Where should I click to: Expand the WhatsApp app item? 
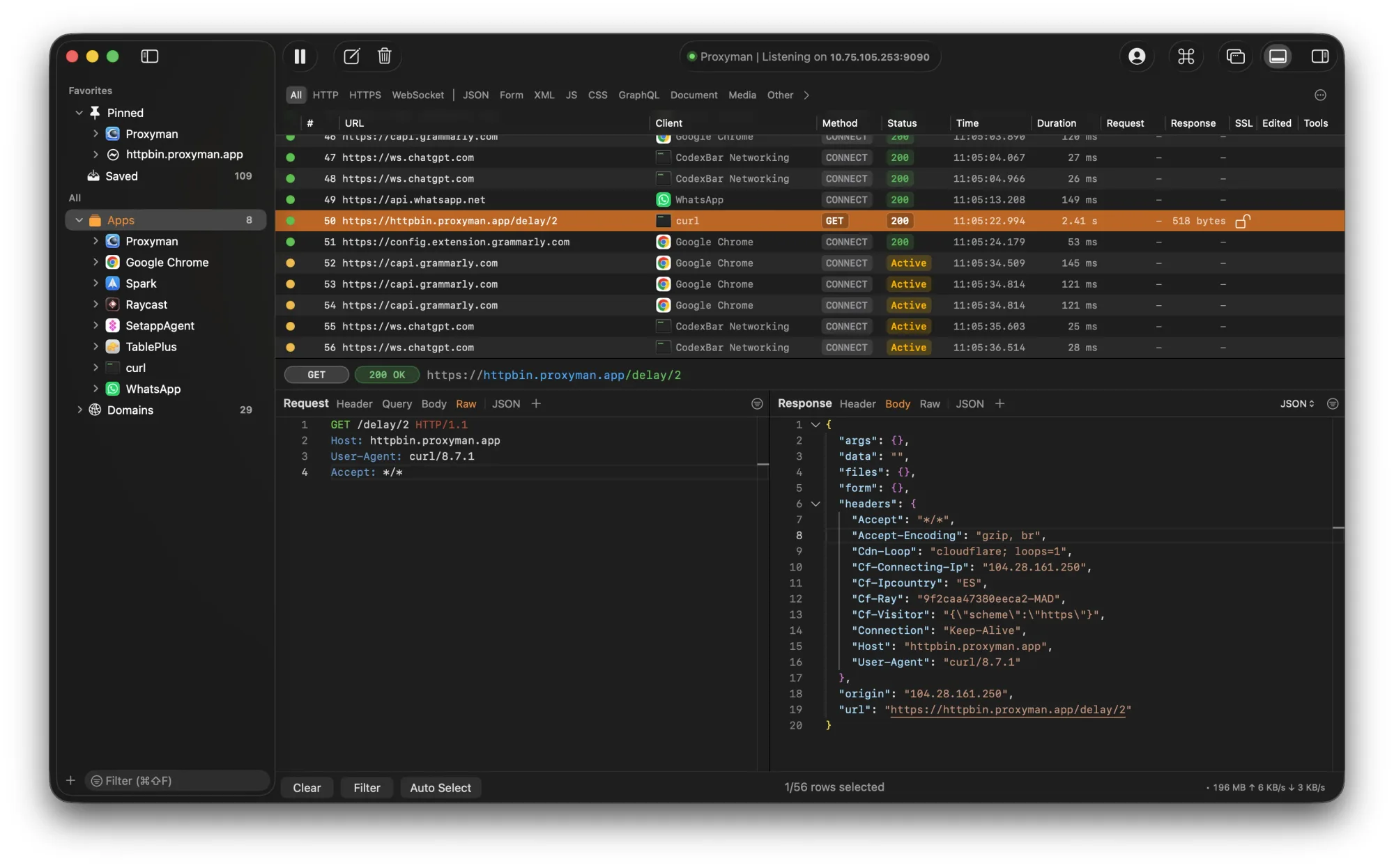coord(95,389)
